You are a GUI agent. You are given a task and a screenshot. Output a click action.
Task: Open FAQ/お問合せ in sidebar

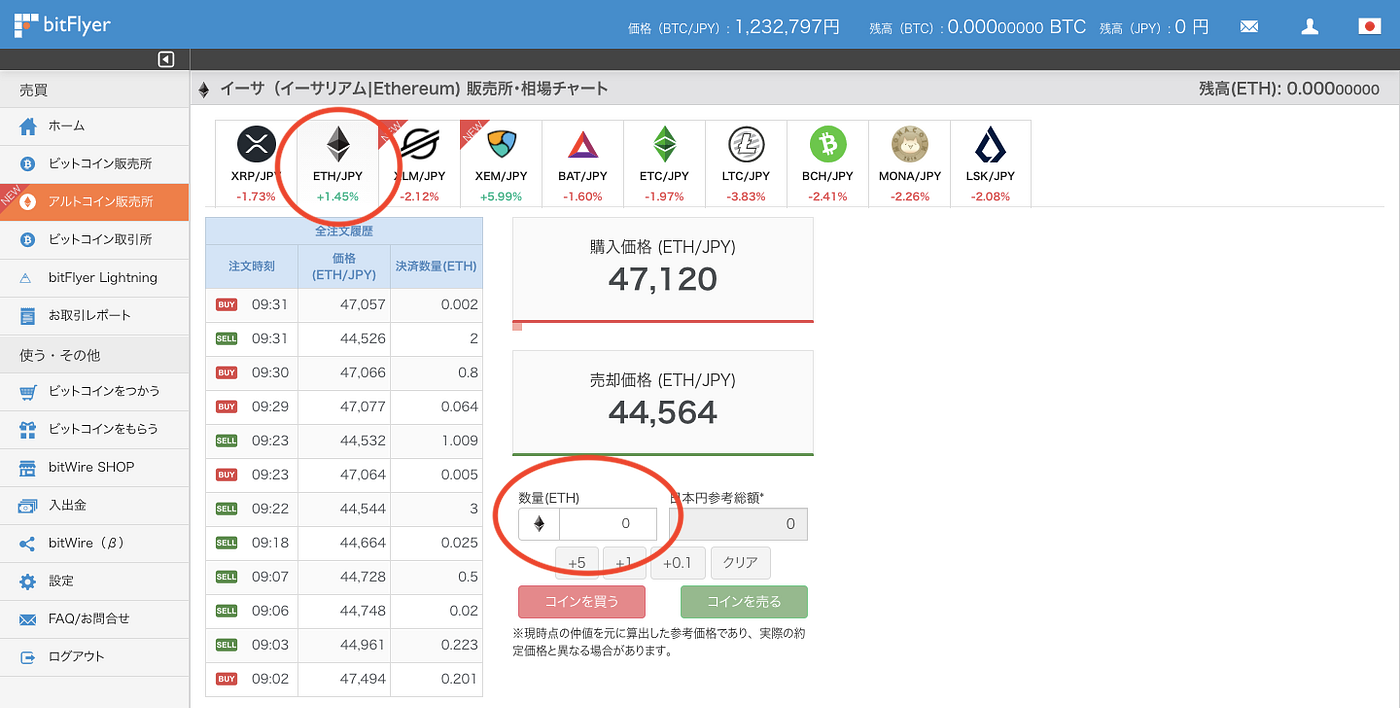94,619
